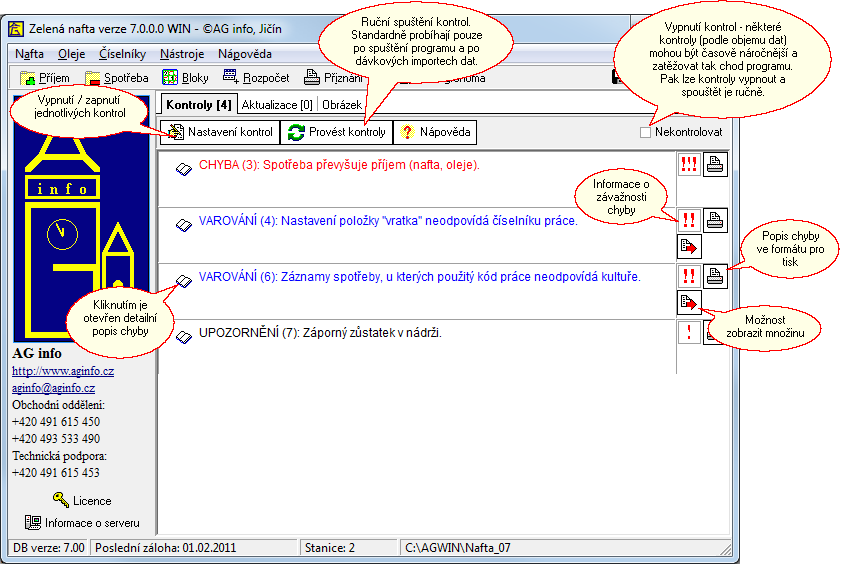Click the Přiznání toolbar button
Image resolution: width=841 pixels, height=564 pixels.
click(334, 78)
